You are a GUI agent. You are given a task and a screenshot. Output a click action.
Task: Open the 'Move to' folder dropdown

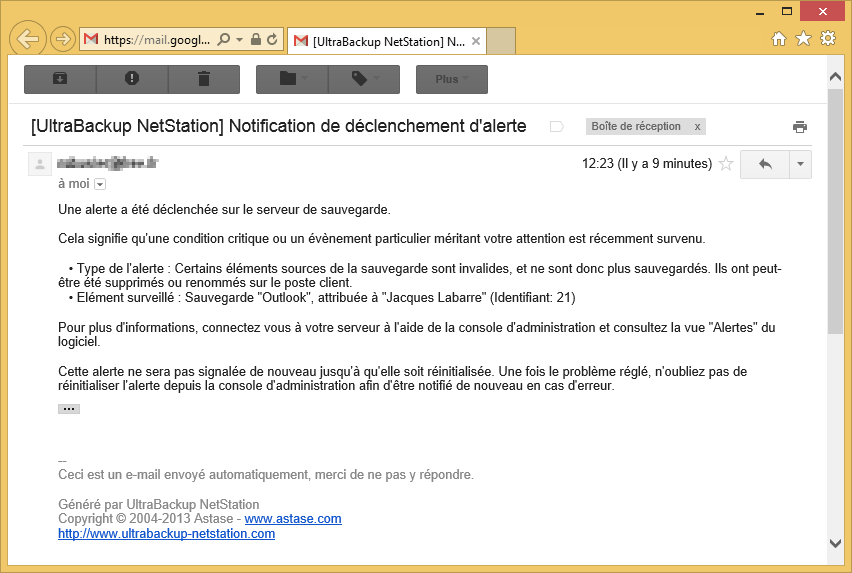tap(292, 79)
